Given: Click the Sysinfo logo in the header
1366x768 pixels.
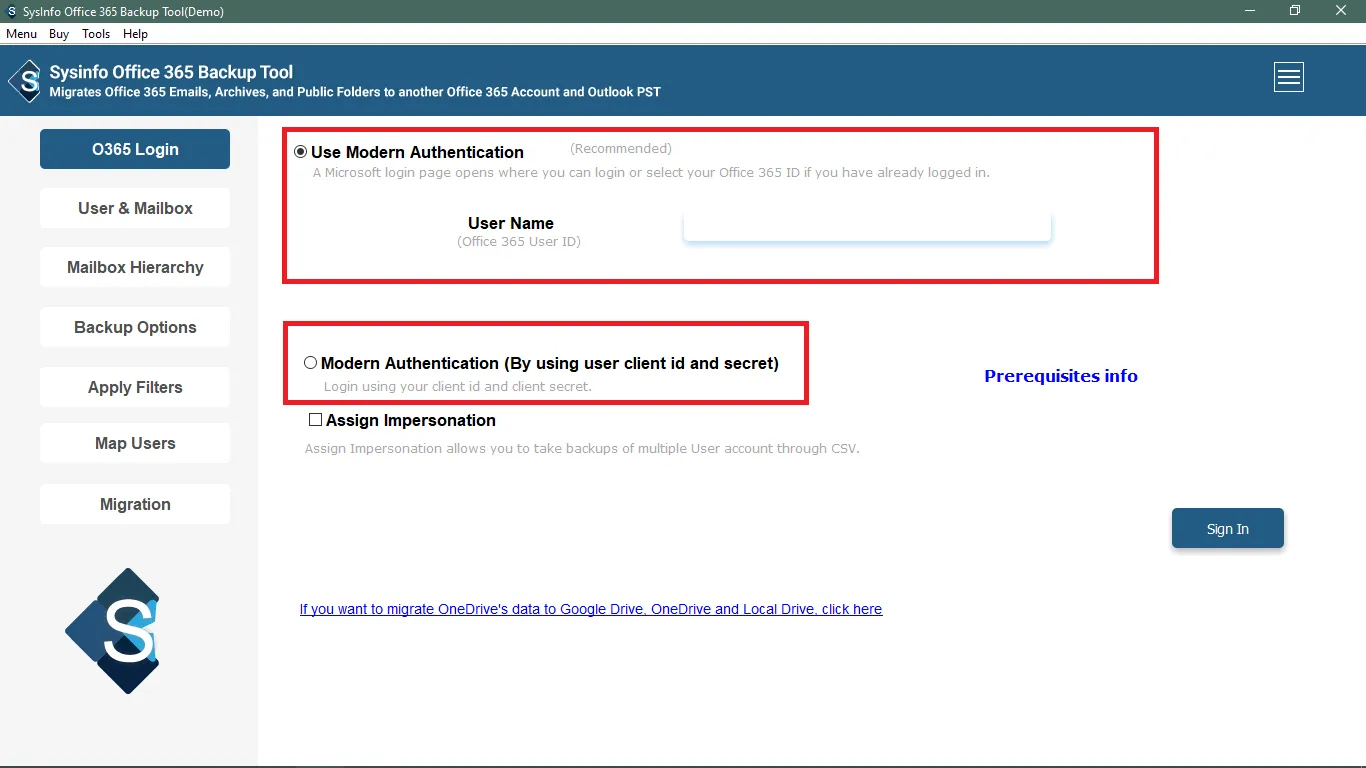Looking at the screenshot, I should click(26, 81).
